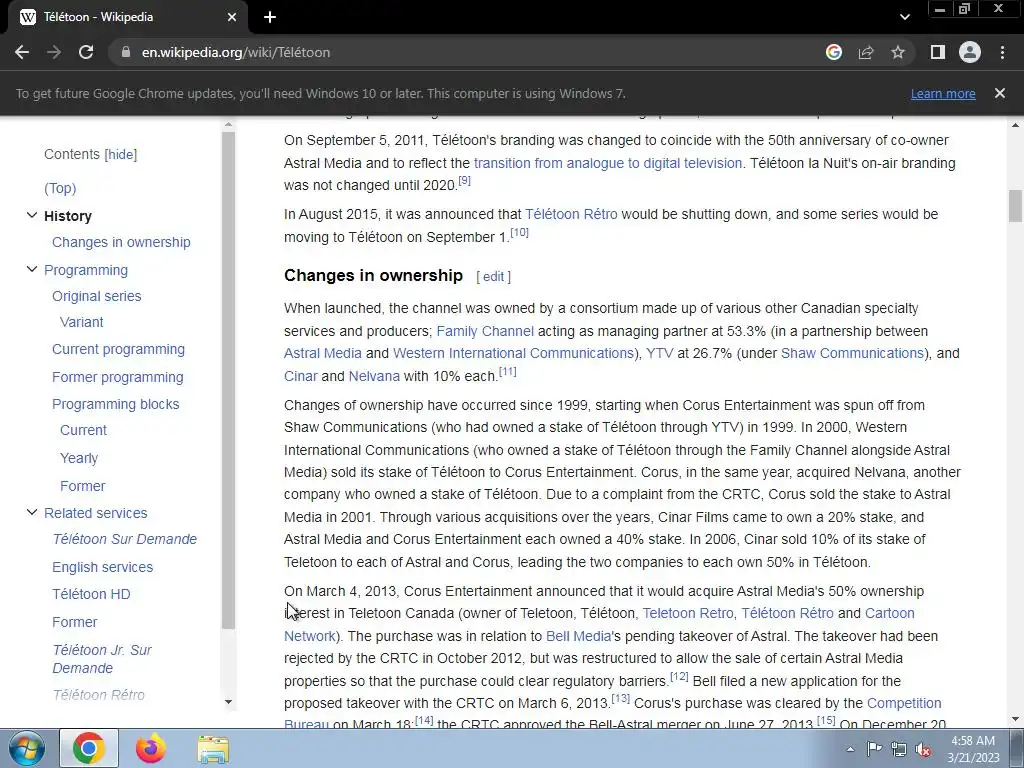This screenshot has width=1024, height=768.
Task: Go to Changes in ownership in contents
Action: tap(121, 242)
